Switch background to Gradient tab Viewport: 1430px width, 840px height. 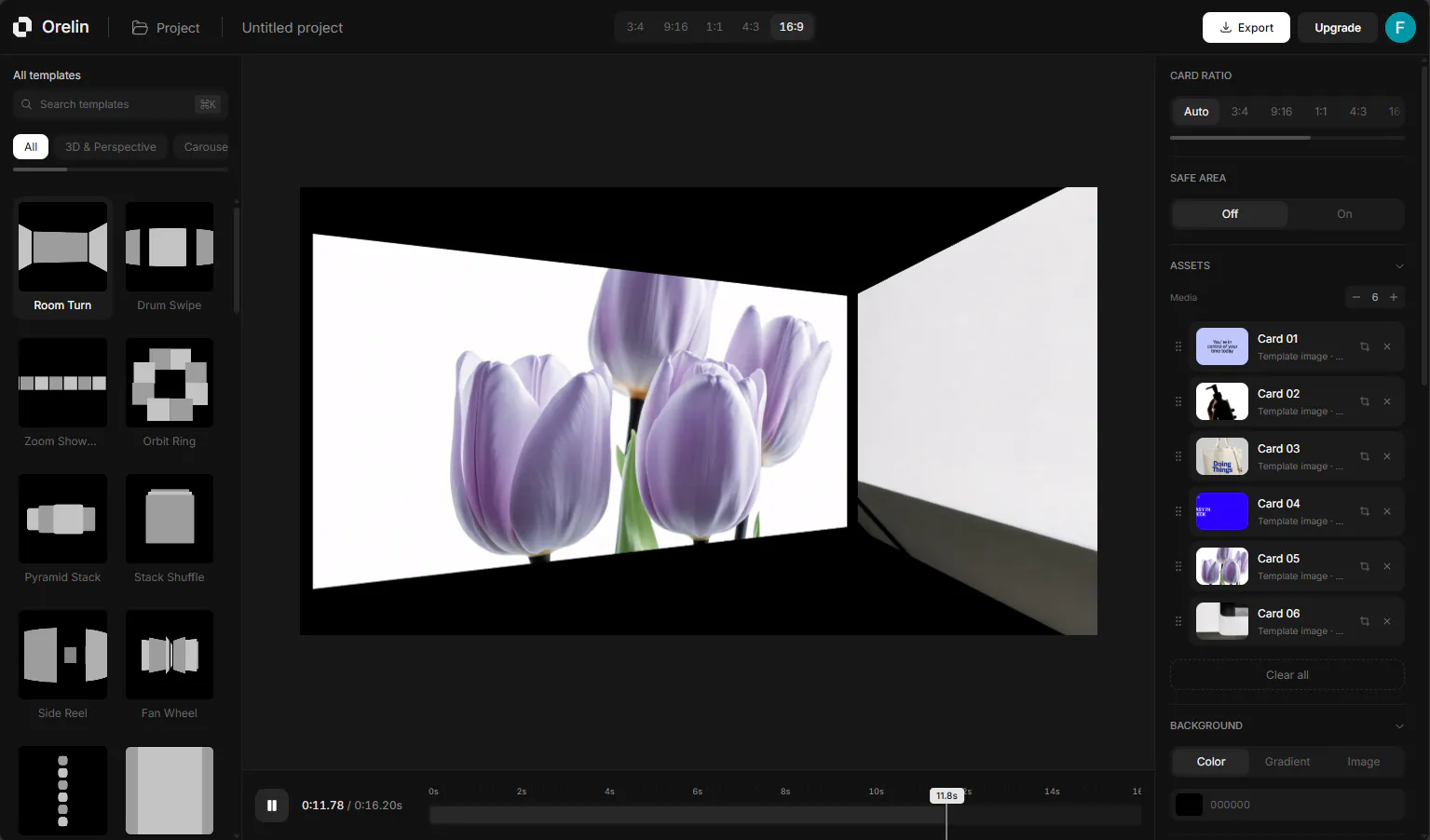point(1287,762)
